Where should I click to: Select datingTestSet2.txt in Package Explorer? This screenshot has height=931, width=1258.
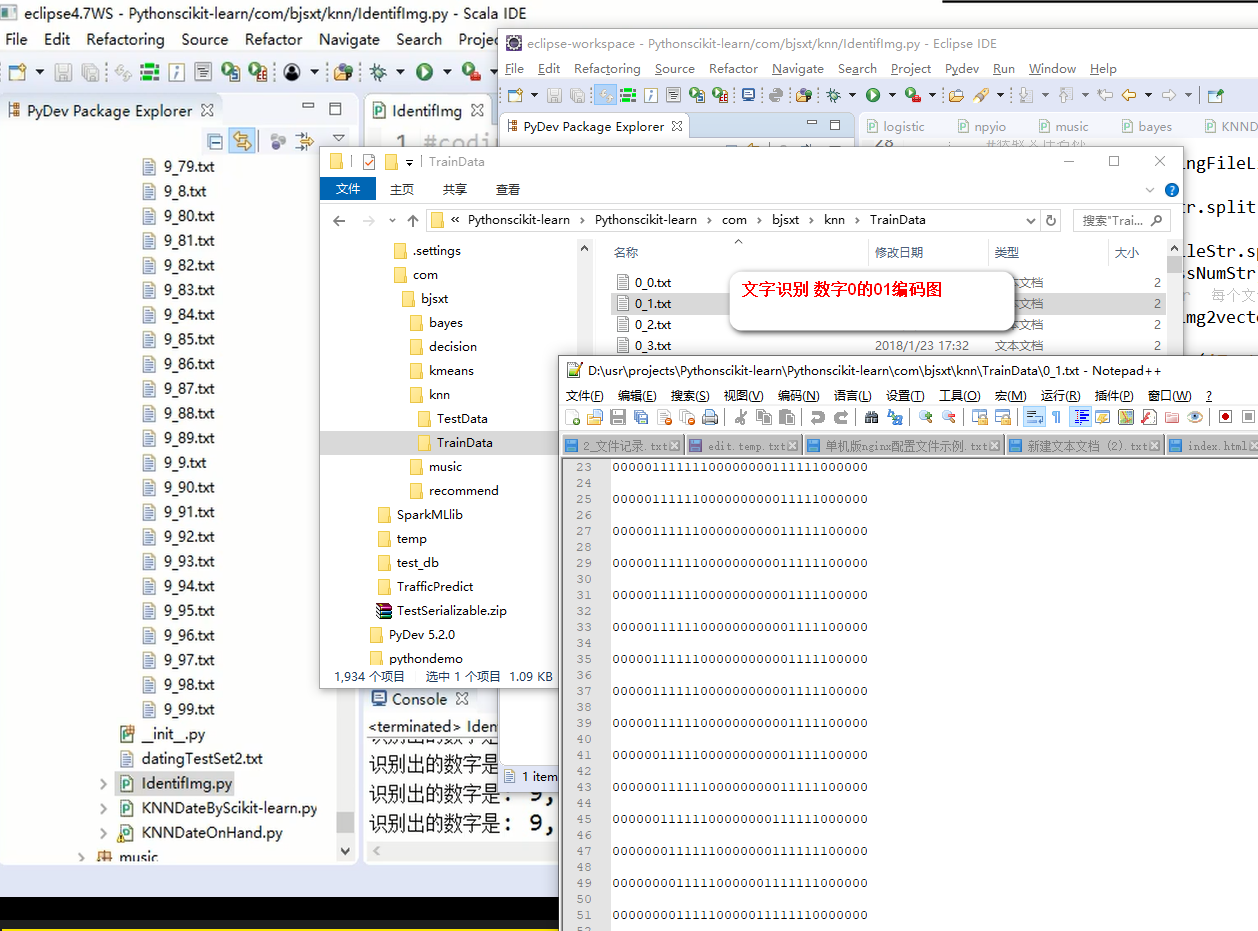[202, 759]
